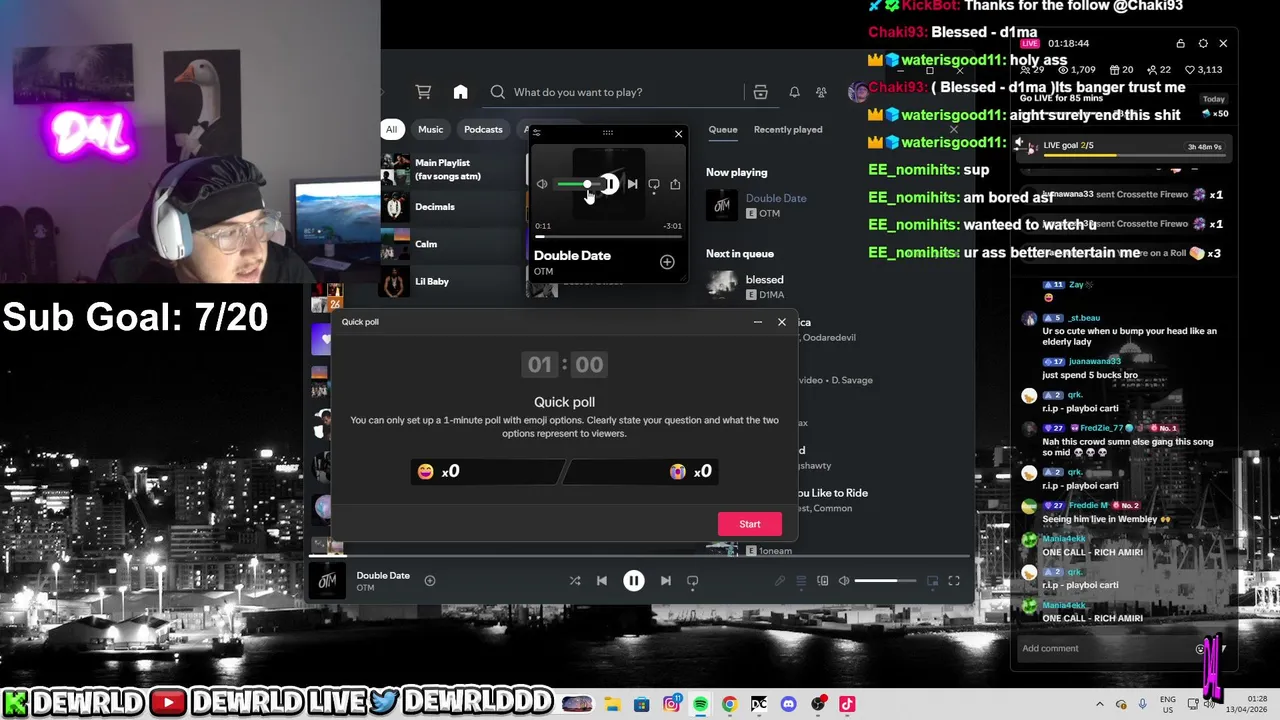Open the Spotify profile avatar
The width and height of the screenshot is (1280, 720).
(857, 92)
